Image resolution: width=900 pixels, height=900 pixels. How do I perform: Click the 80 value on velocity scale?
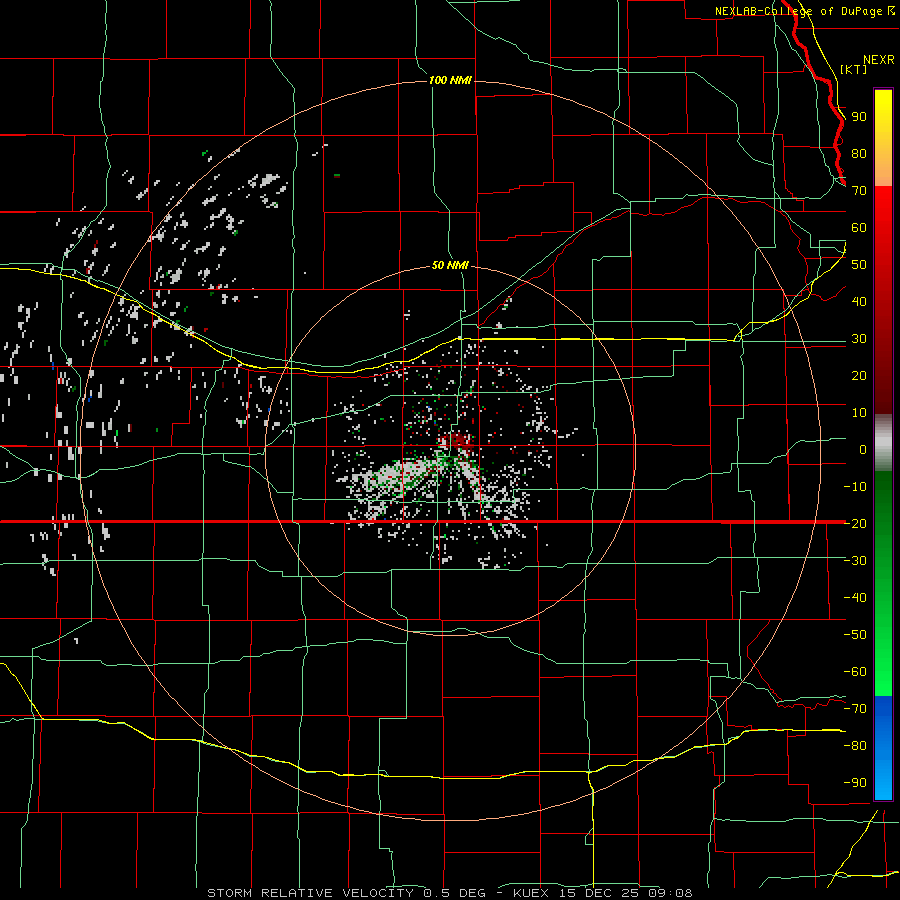[859, 153]
